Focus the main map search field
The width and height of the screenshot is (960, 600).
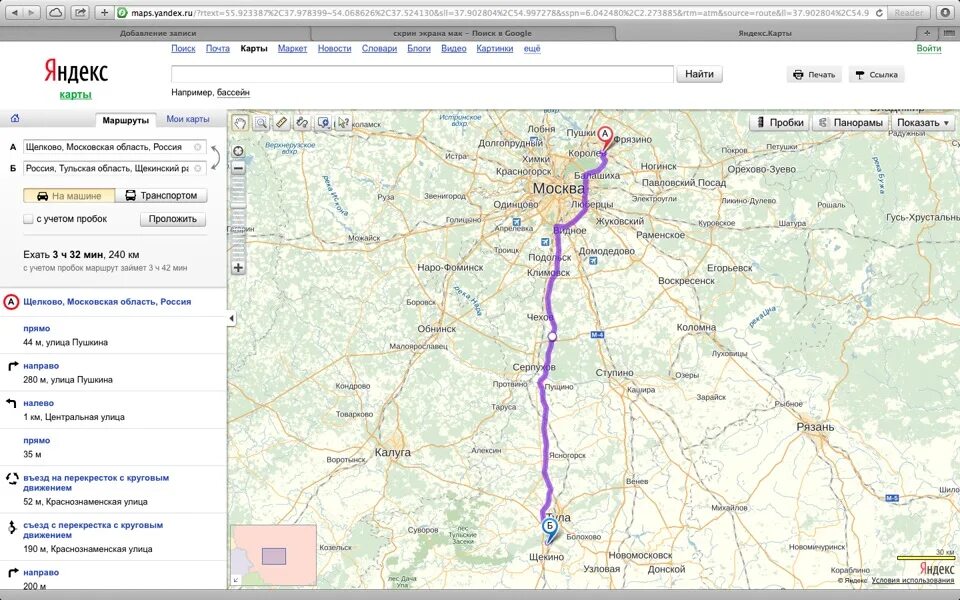[422, 74]
